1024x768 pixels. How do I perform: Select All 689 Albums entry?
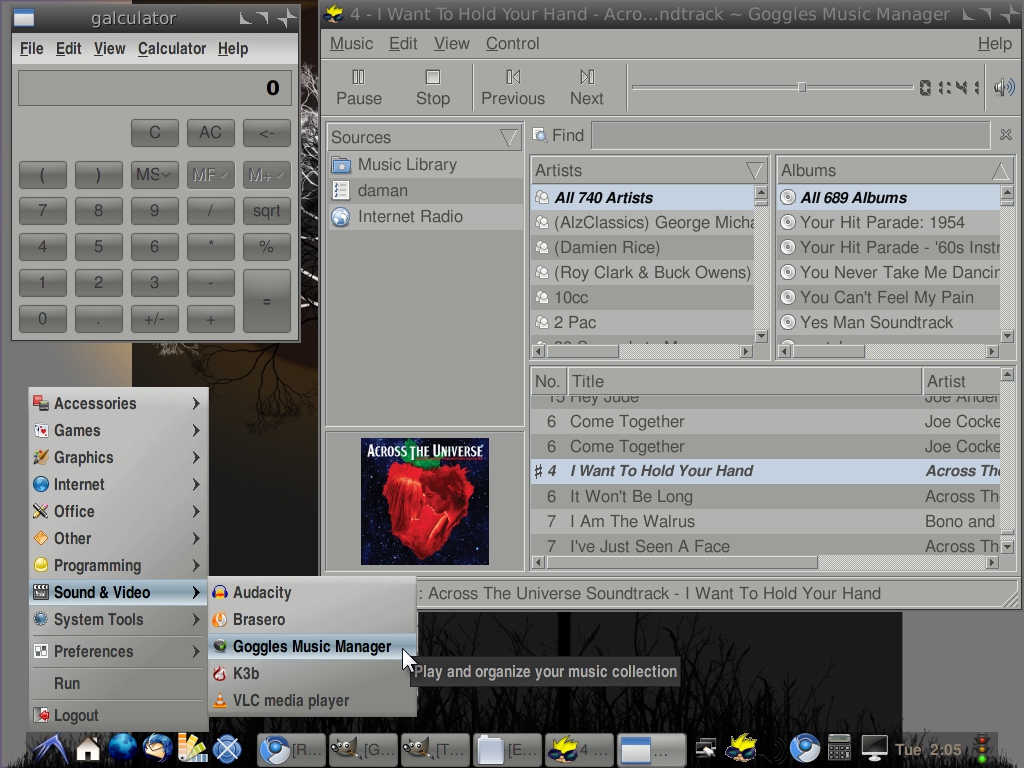pyautogui.click(x=888, y=197)
